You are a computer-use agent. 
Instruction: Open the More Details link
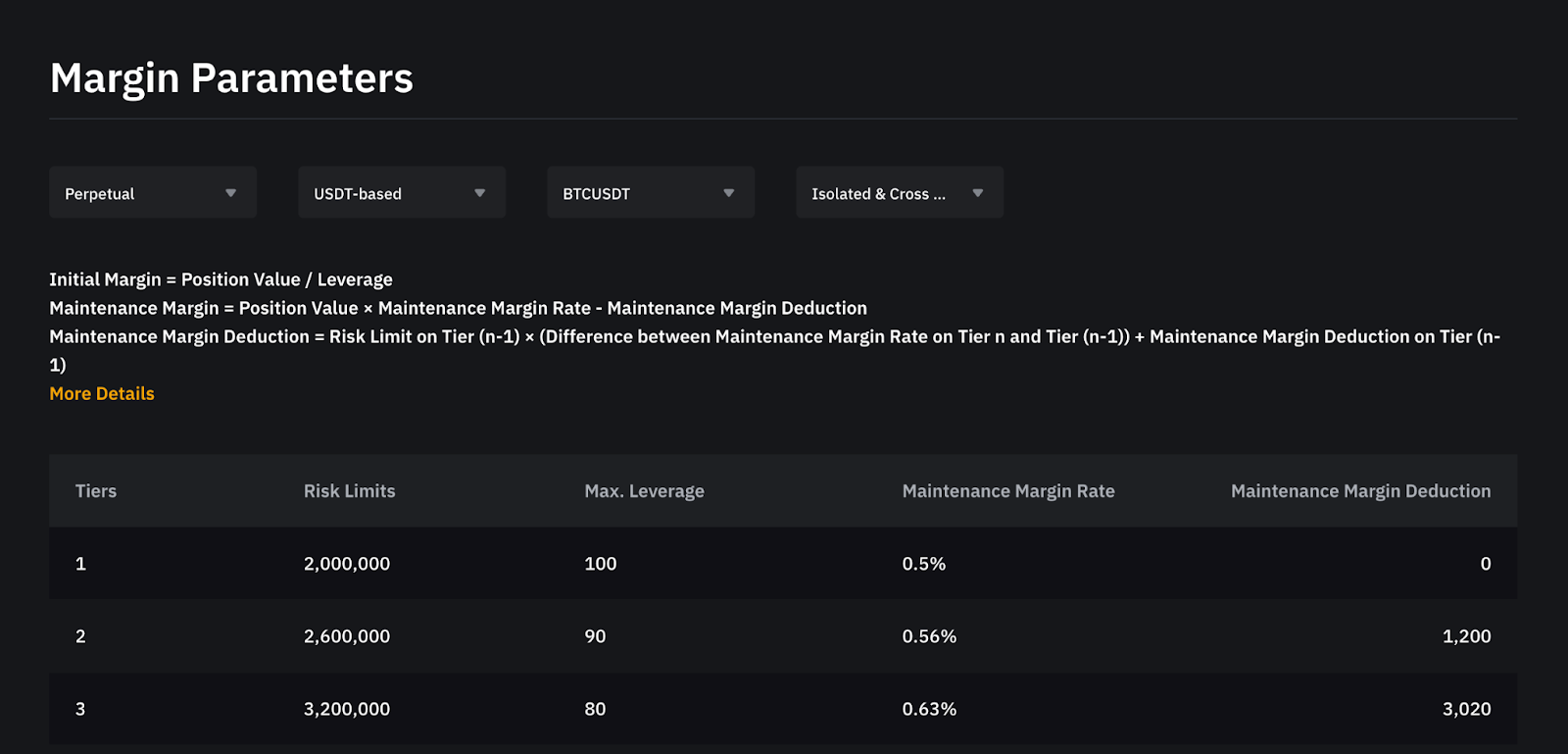(x=102, y=393)
